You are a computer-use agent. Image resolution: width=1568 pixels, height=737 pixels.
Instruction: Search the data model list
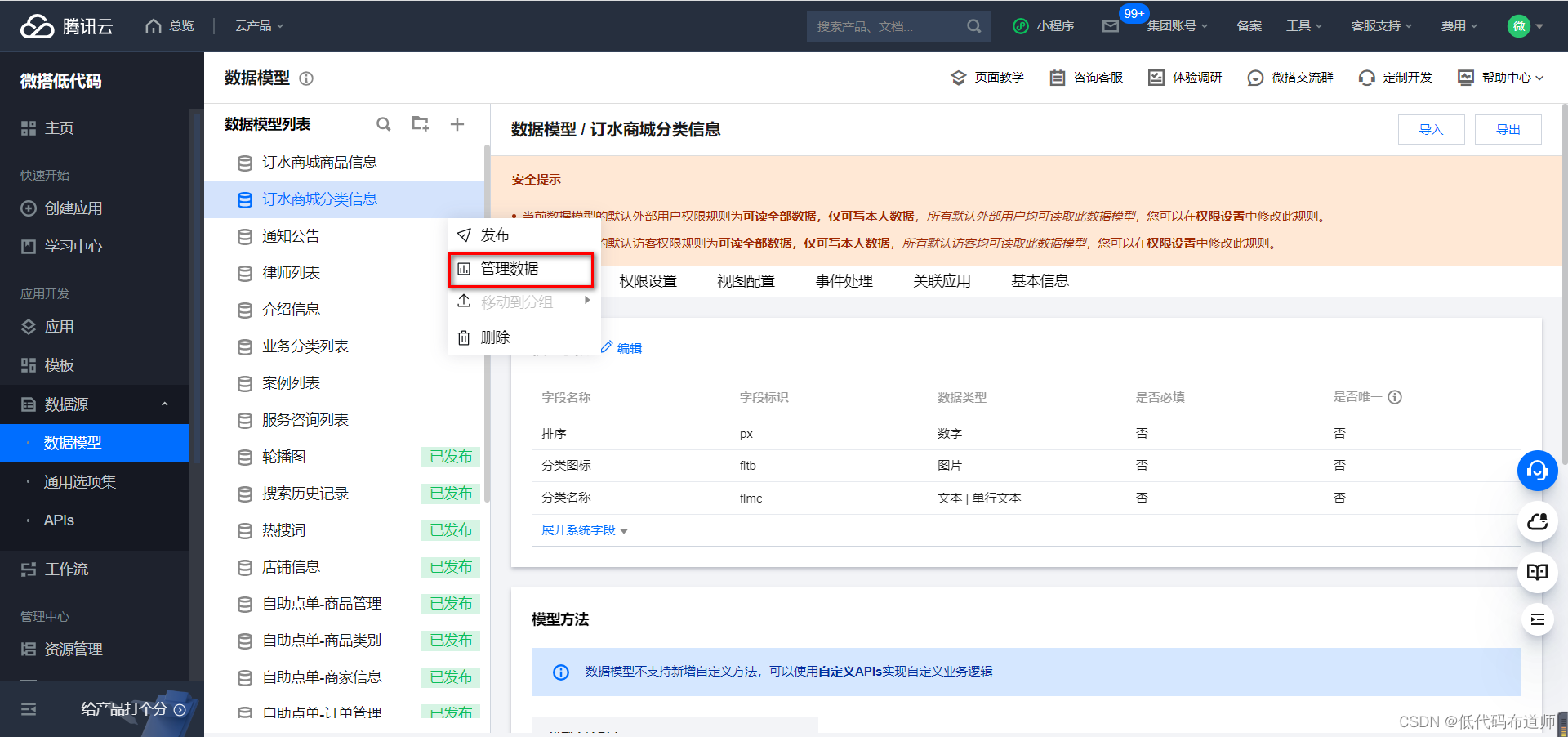point(383,124)
